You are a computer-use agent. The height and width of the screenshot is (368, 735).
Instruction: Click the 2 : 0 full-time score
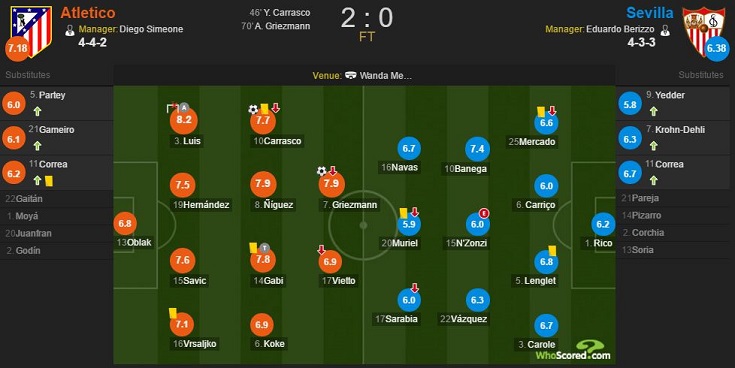coord(367,18)
